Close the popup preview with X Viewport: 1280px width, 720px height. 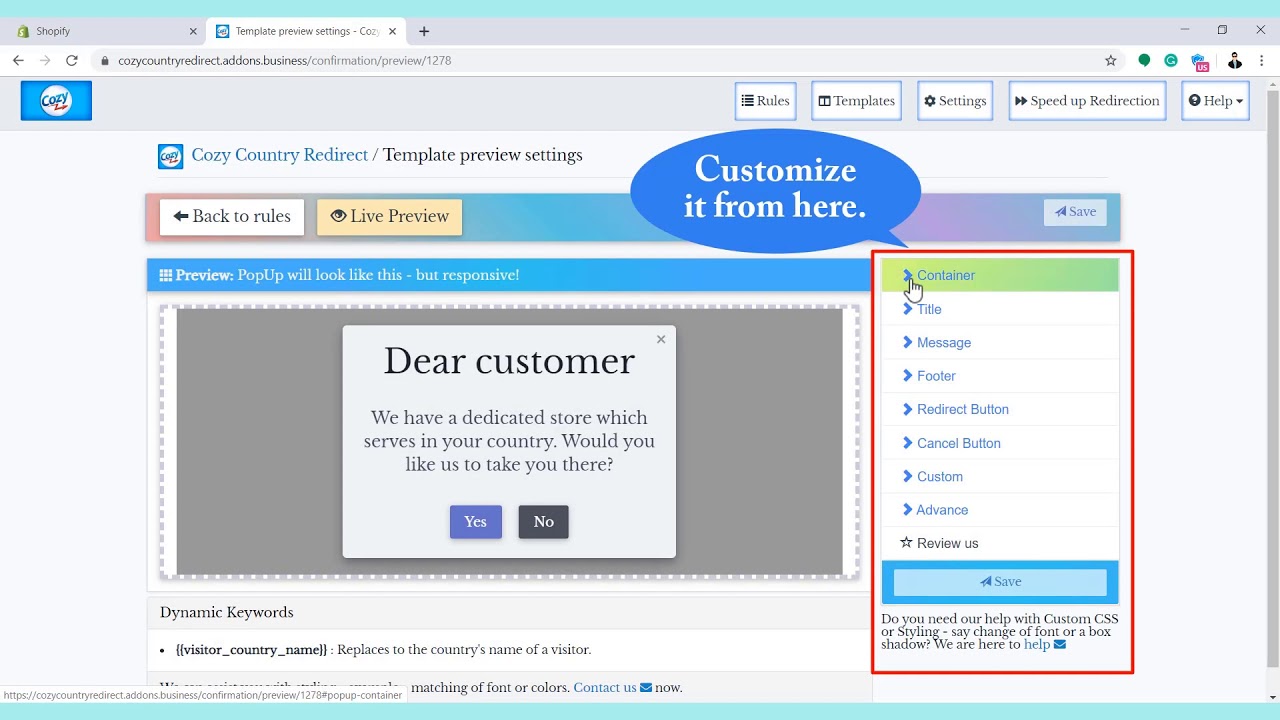(661, 339)
